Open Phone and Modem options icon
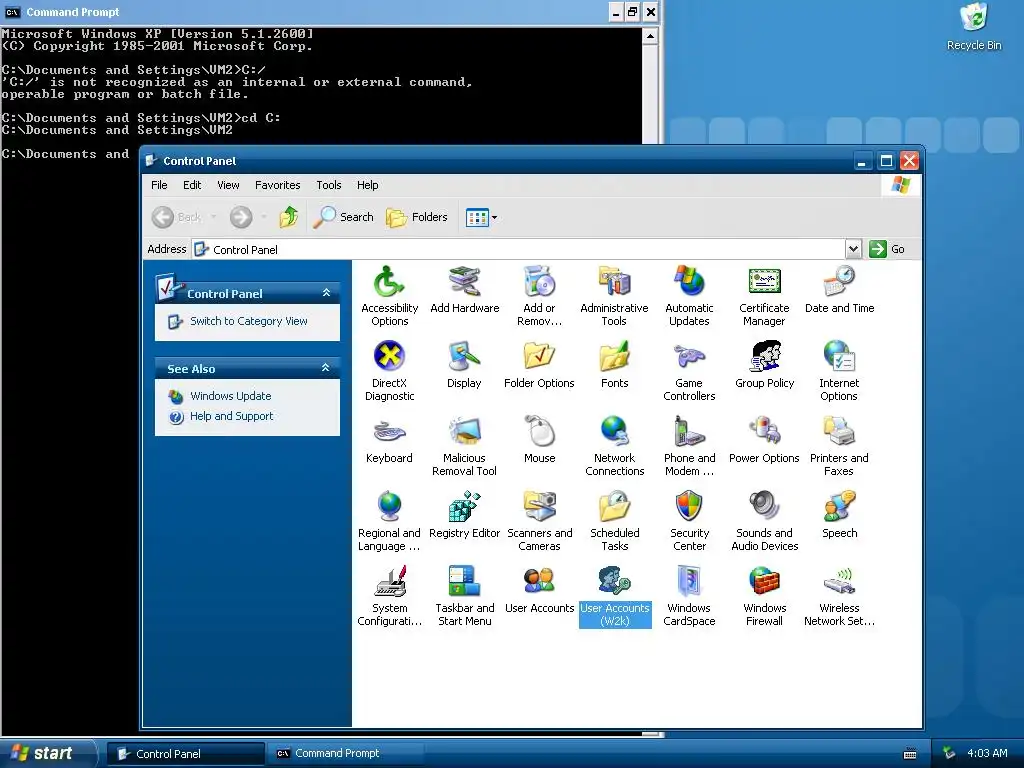The width and height of the screenshot is (1024, 768). (x=690, y=432)
